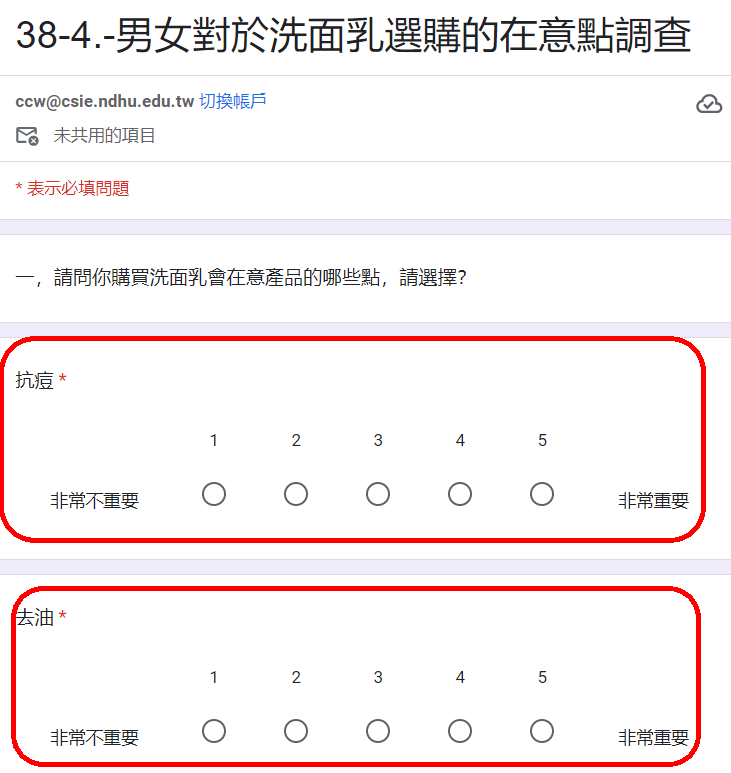Select rating 3 for 抗痘
This screenshot has width=731, height=773.
tap(378, 494)
